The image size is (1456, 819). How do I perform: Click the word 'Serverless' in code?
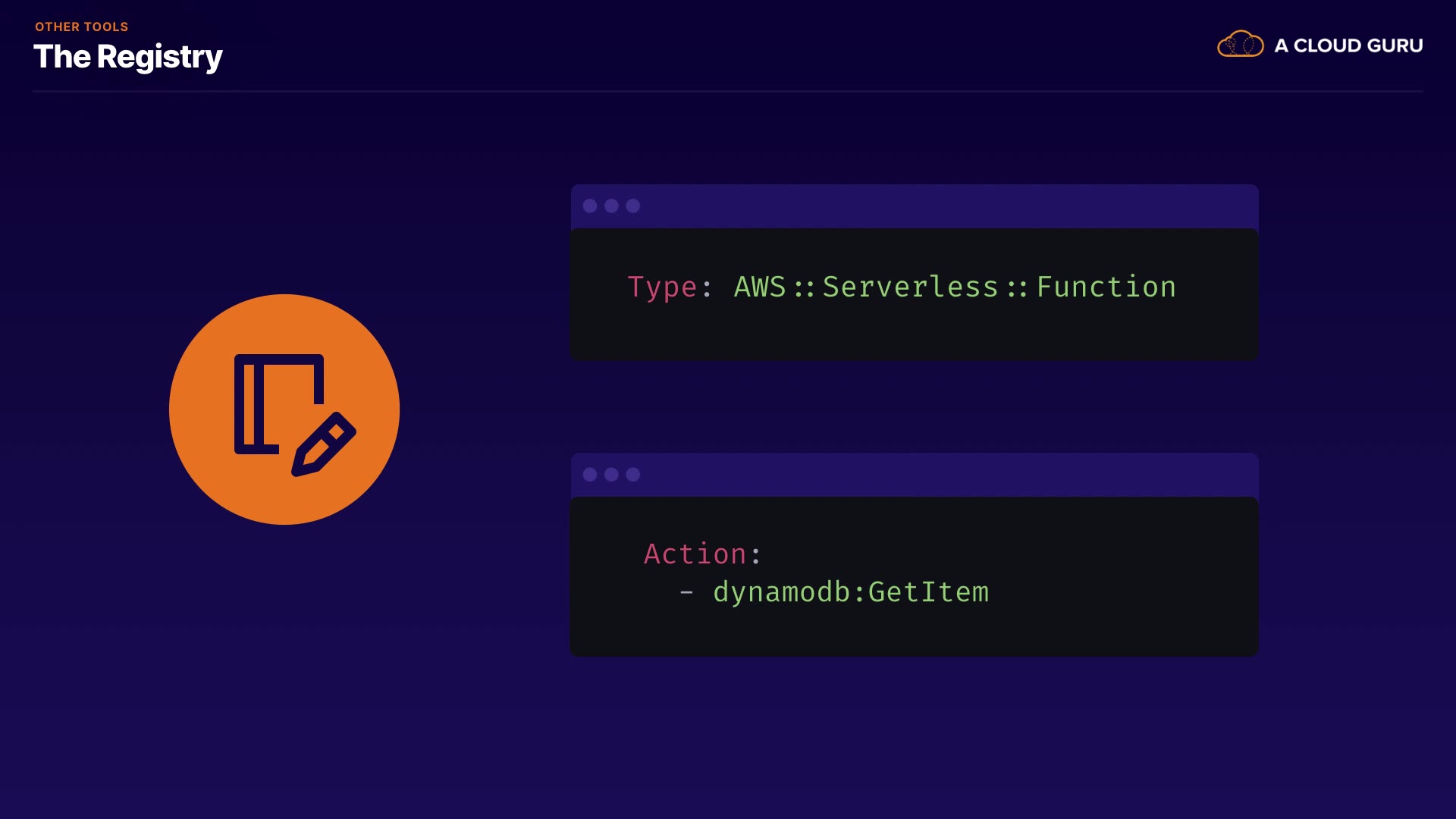[910, 287]
